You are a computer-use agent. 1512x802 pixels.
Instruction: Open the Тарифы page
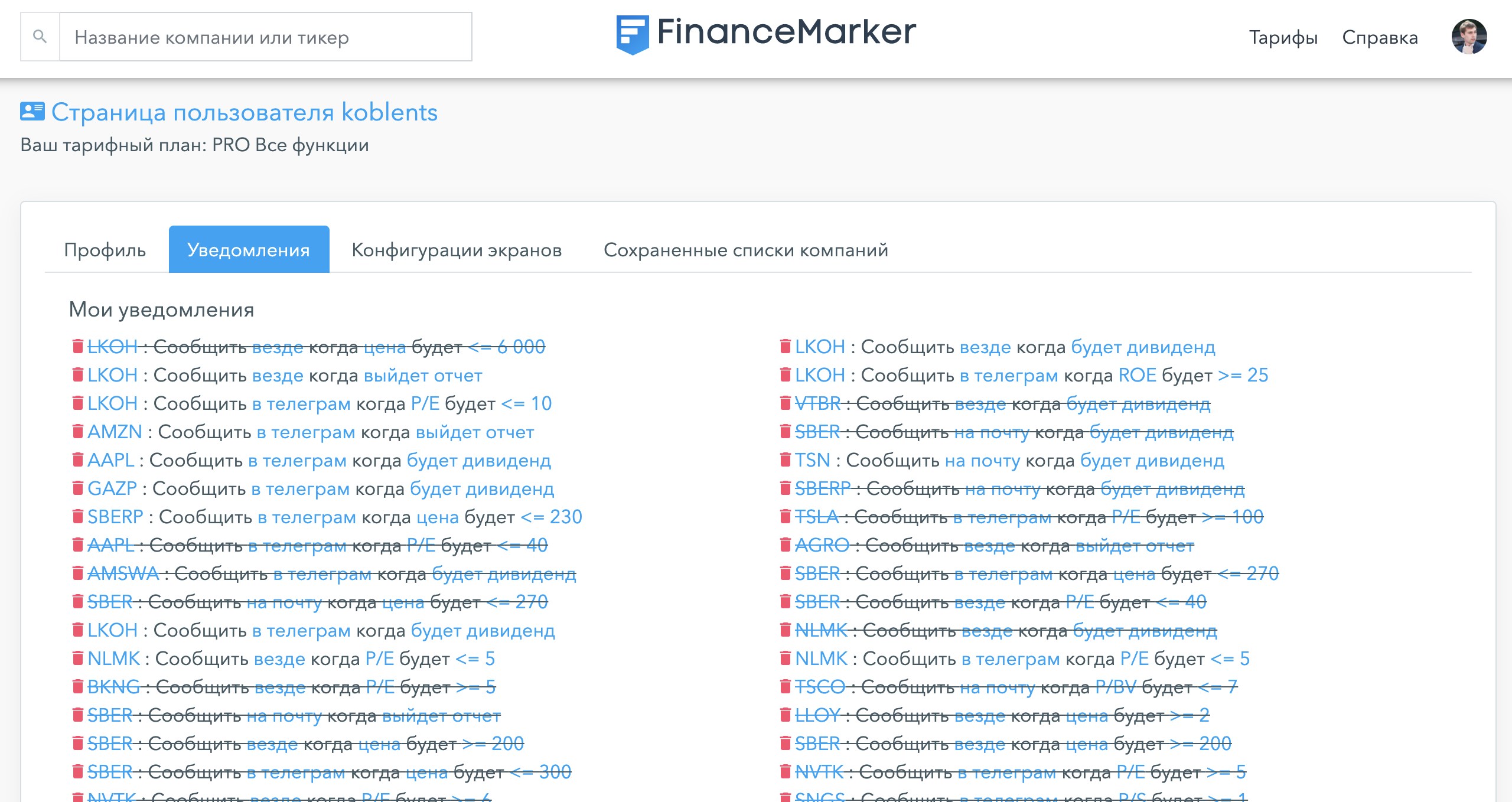coord(1283,37)
